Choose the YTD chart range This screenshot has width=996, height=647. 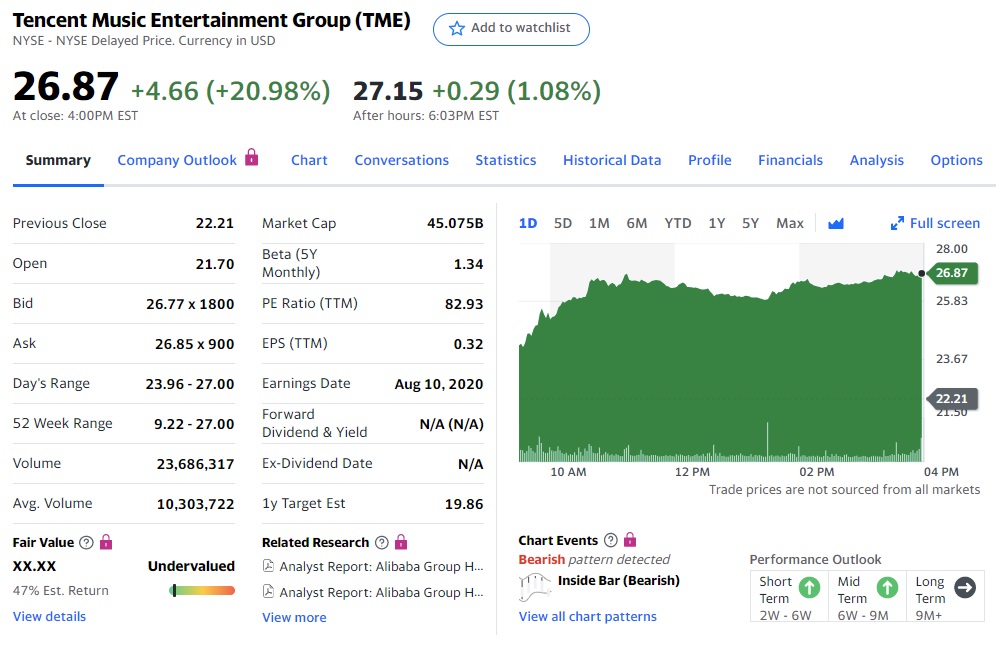click(678, 223)
